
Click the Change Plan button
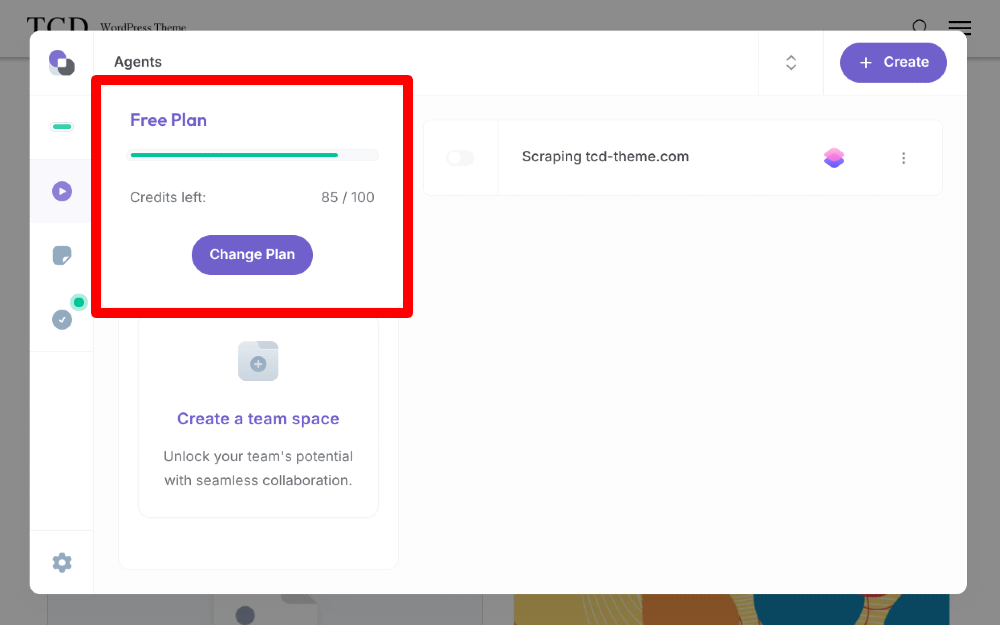pyautogui.click(x=253, y=254)
